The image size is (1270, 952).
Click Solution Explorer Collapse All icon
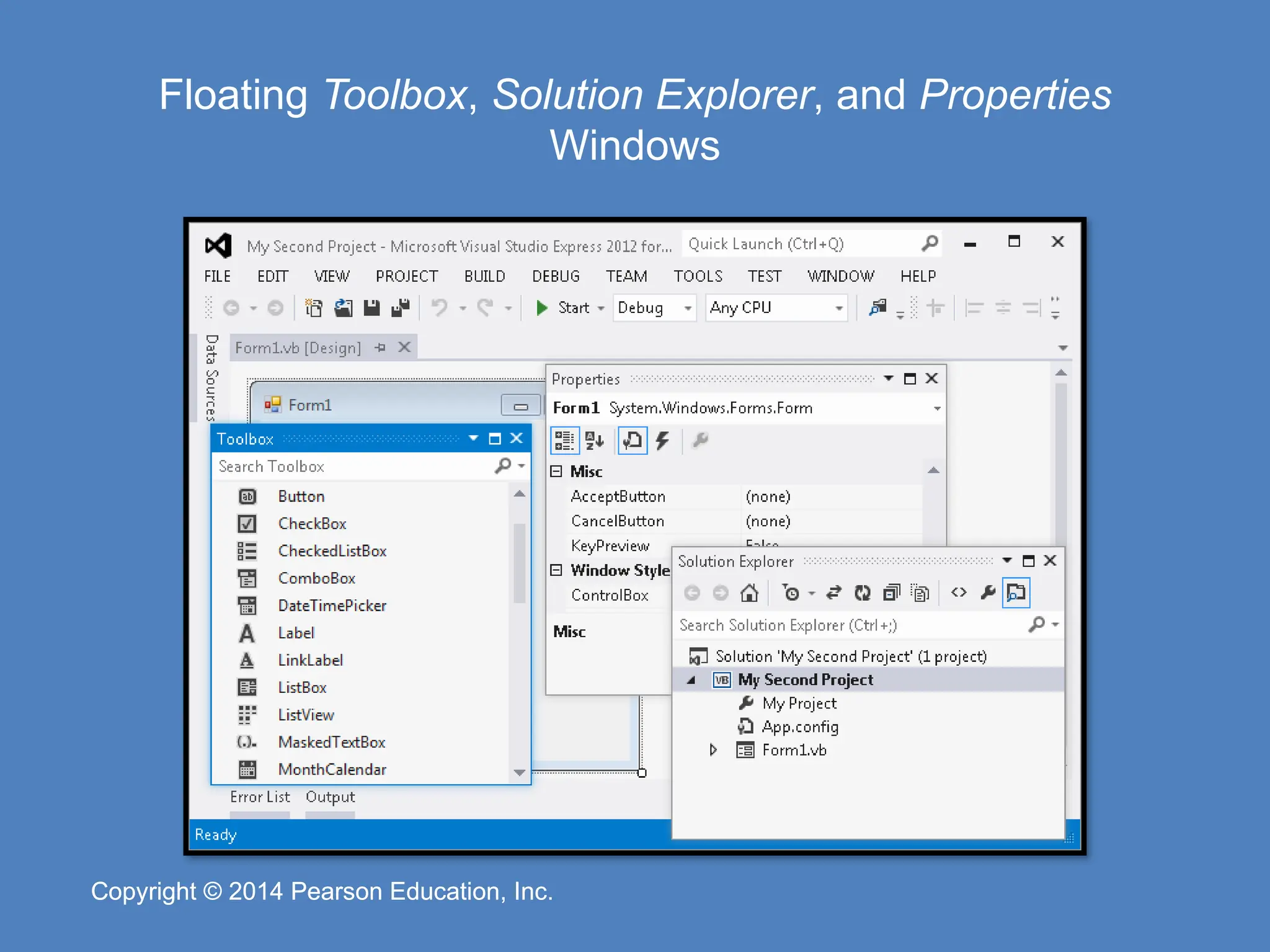pyautogui.click(x=892, y=593)
